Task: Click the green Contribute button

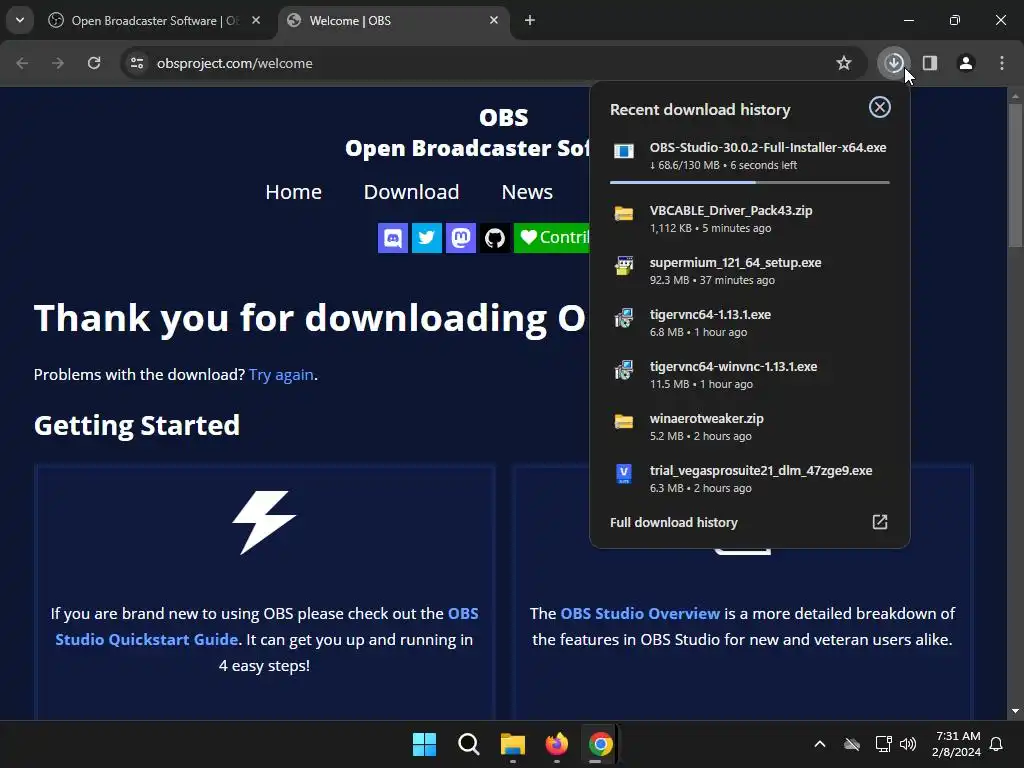Action: tap(552, 238)
